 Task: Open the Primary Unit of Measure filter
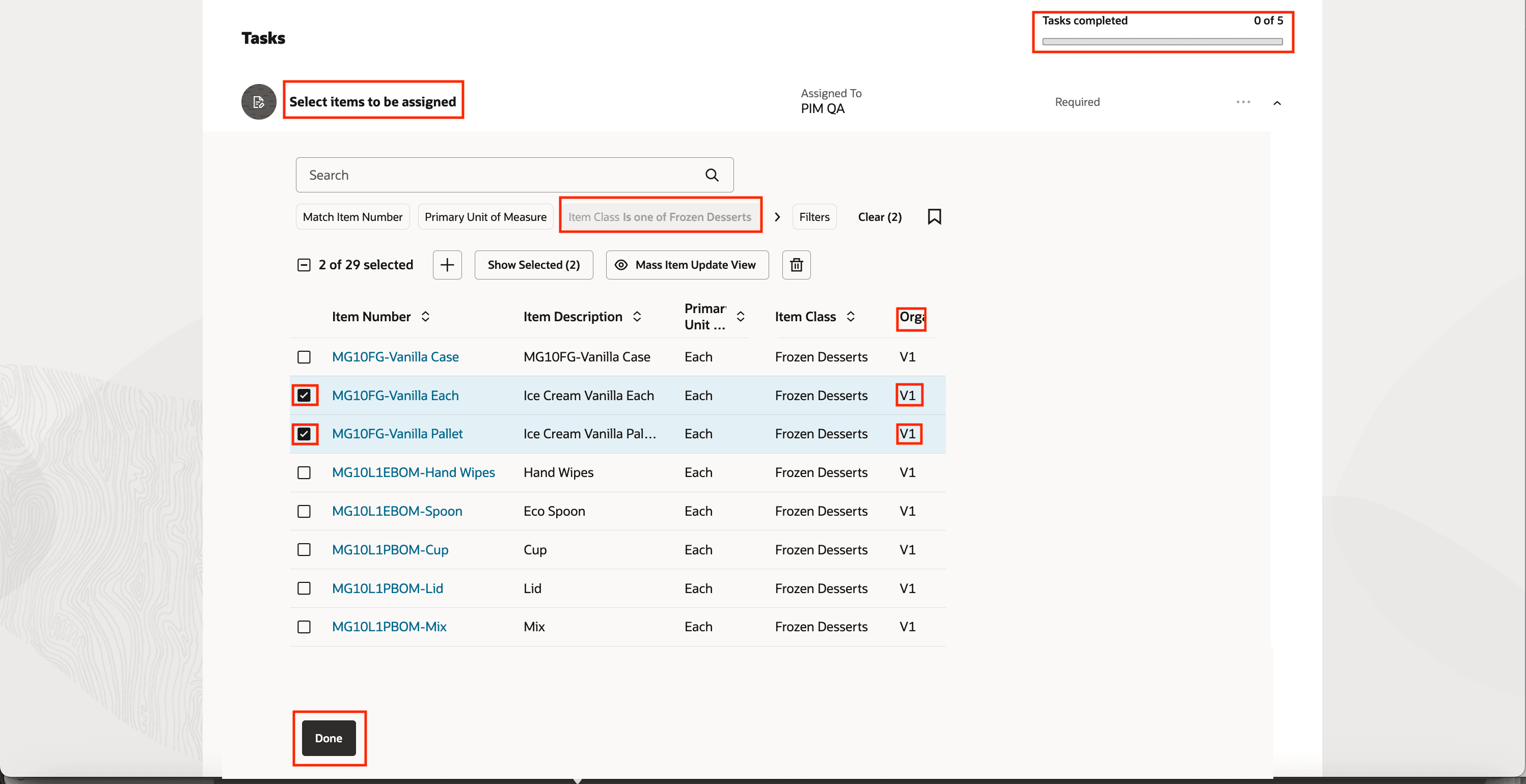(485, 217)
